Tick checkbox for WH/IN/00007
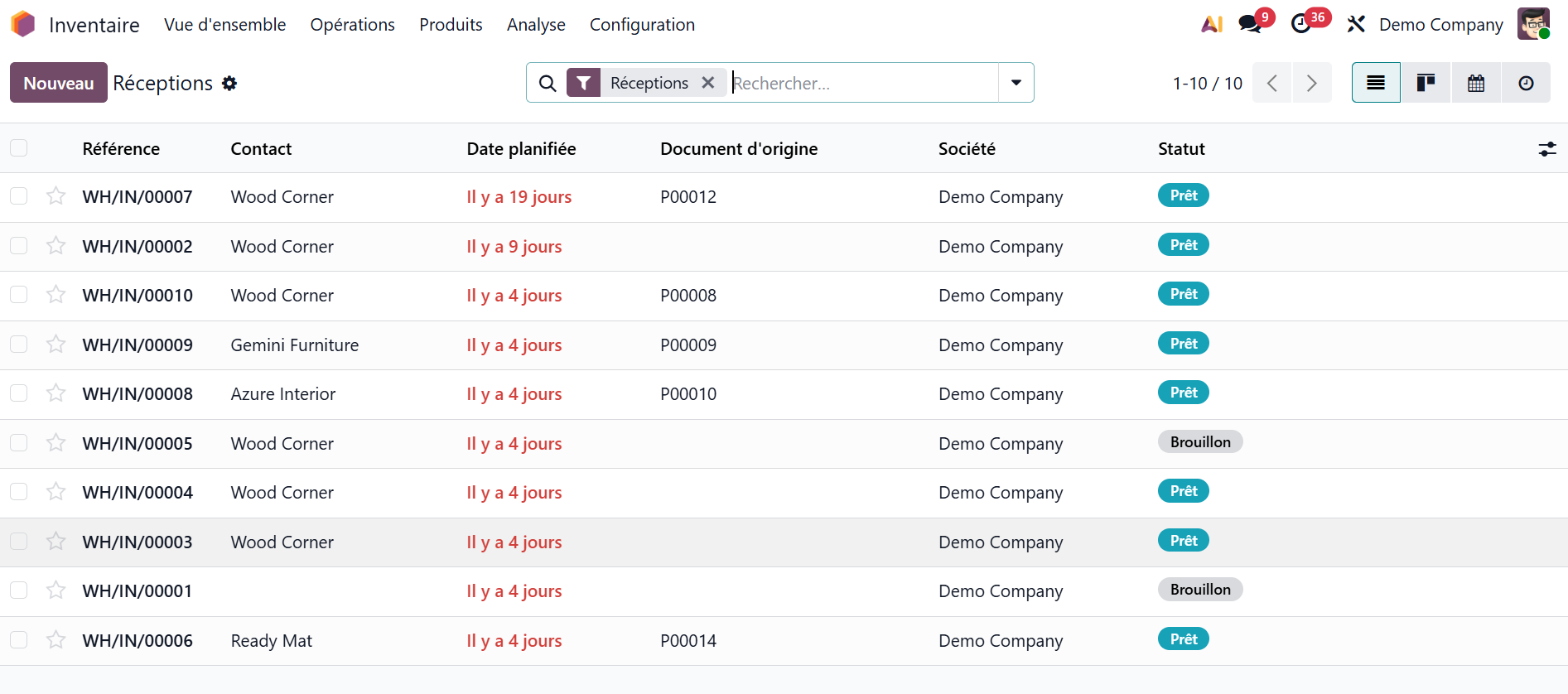This screenshot has width=1568, height=694. pos(18,196)
